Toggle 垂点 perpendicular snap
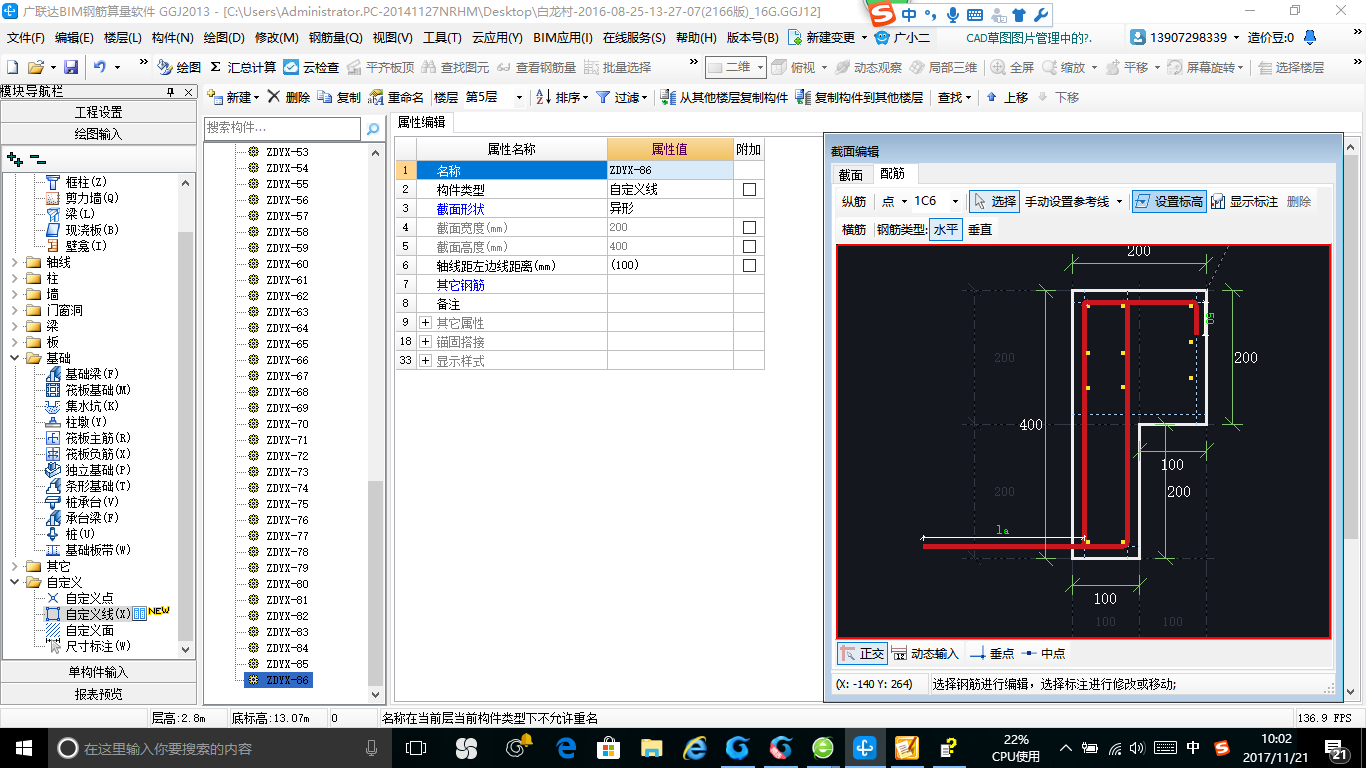This screenshot has height=768, width=1366. pyautogui.click(x=992, y=653)
